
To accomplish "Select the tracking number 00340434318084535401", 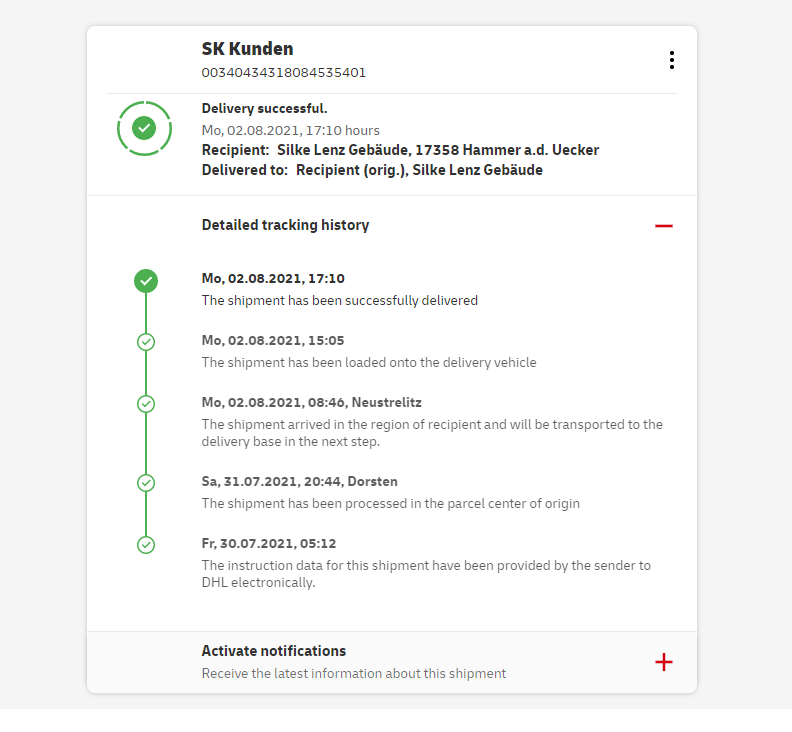I will [x=284, y=72].
